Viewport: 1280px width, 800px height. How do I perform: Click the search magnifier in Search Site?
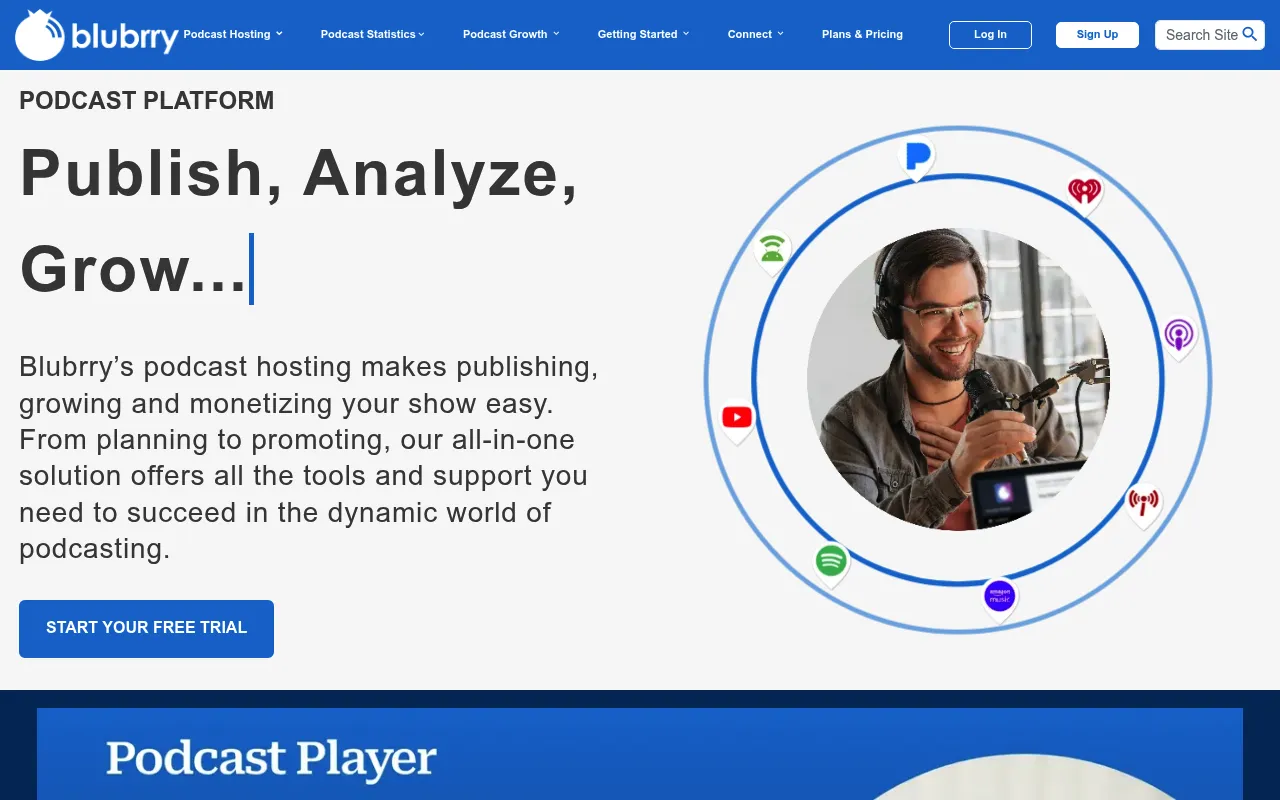tap(1251, 34)
